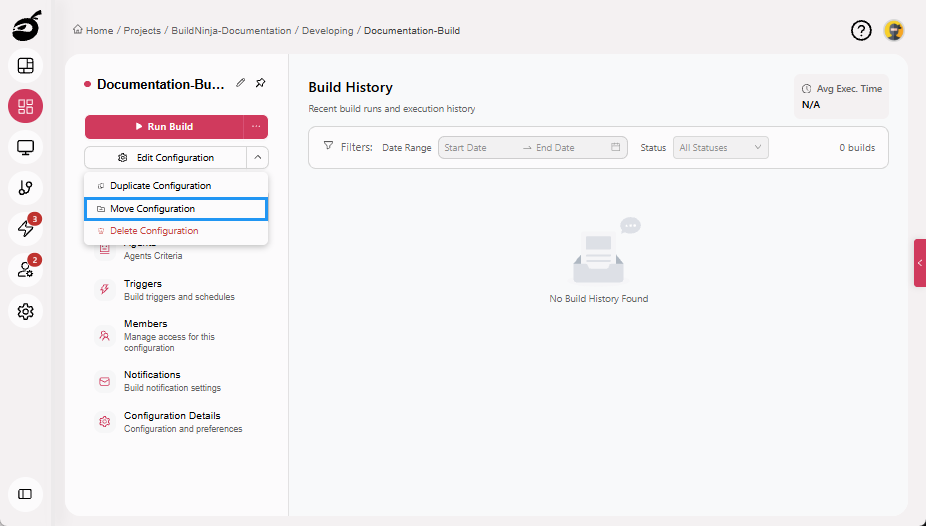Viewport: 926px width, 526px height.
Task: Open the Run Build more options ellipsis
Action: click(256, 126)
